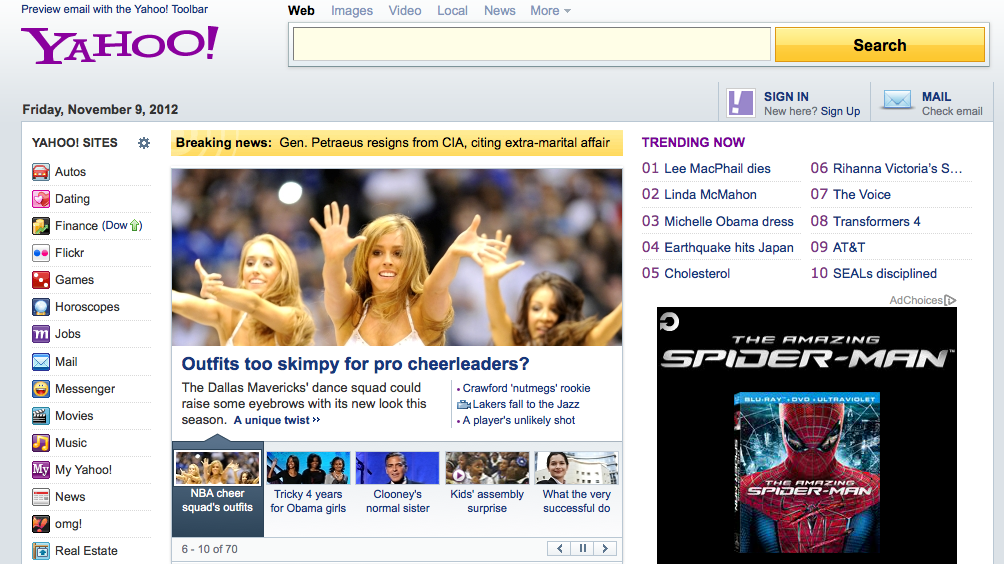Screen dimensions: 1004x564
Task: Open the Movies clapperboard icon
Action: pyautogui.click(x=41, y=416)
